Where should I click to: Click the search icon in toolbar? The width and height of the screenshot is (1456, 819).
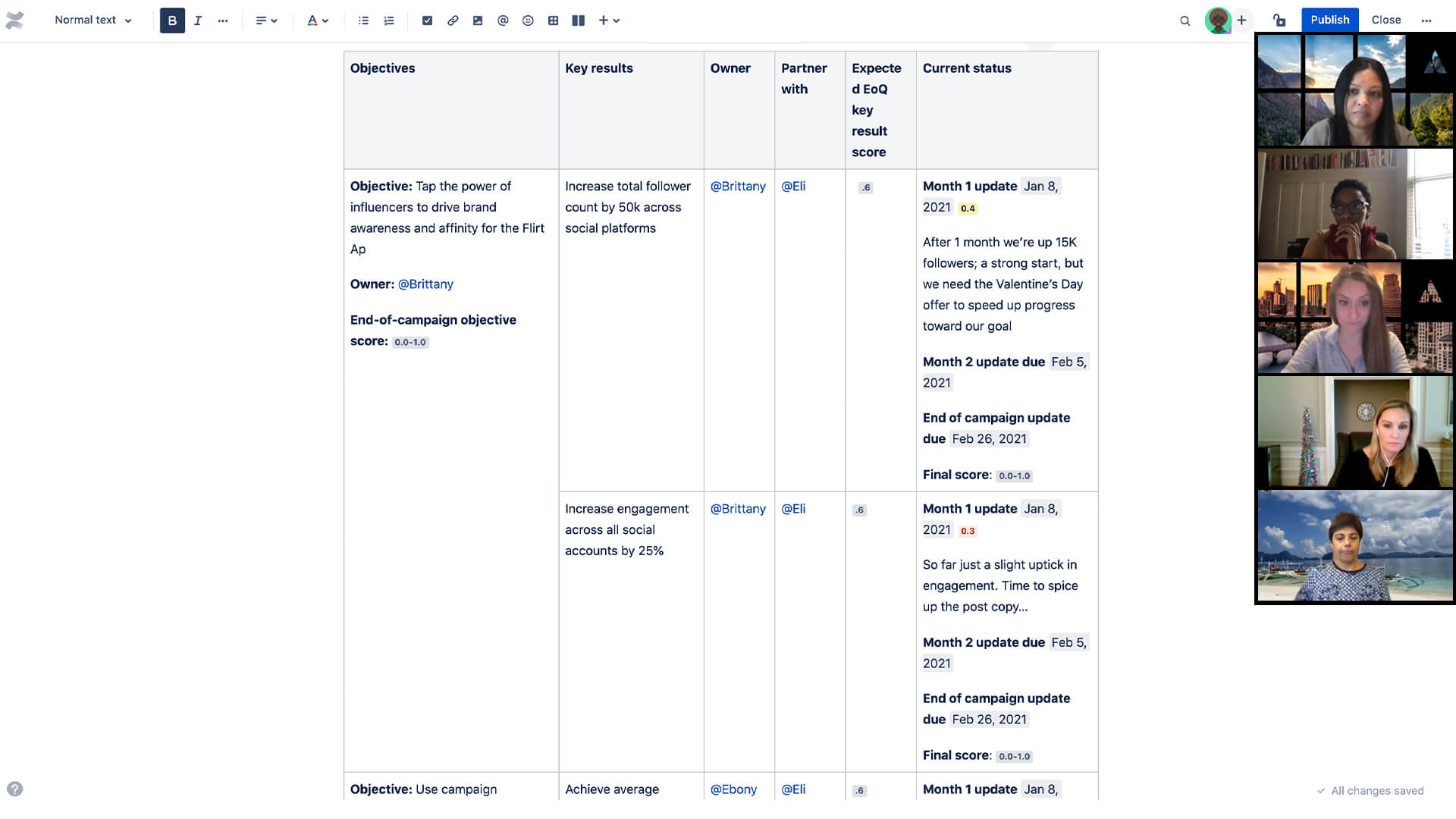click(1184, 20)
